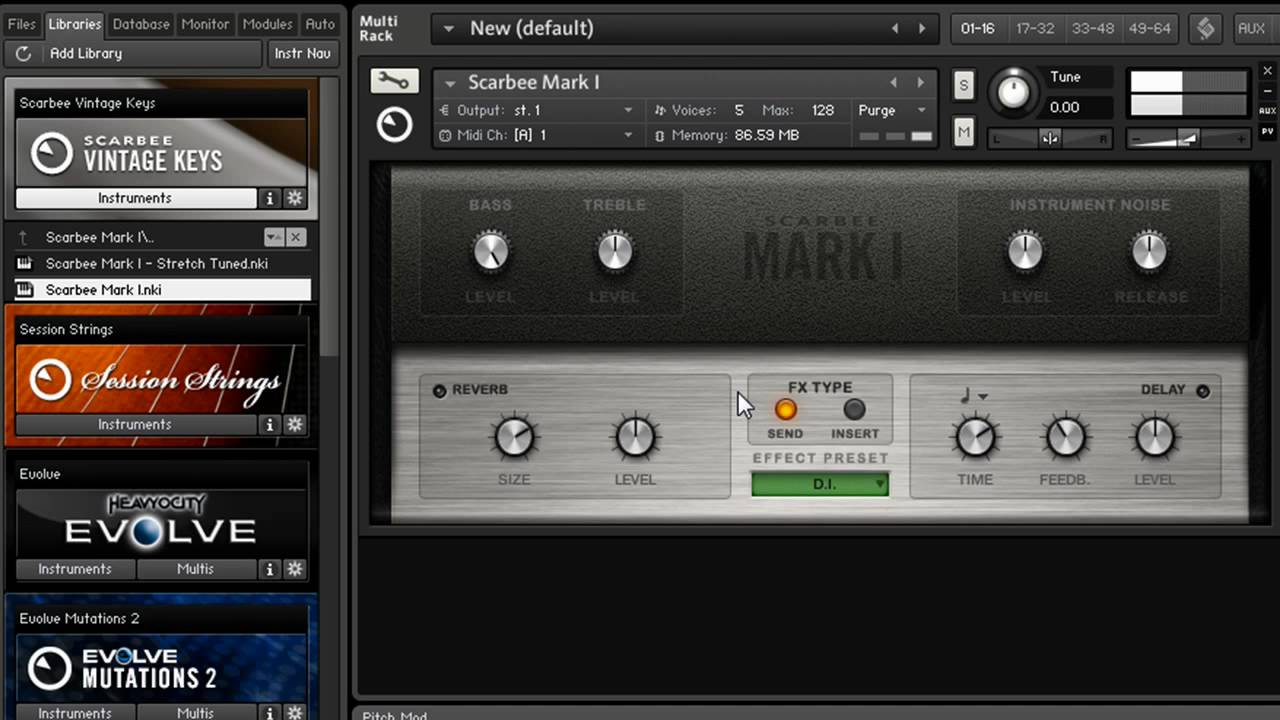The image size is (1280, 720).
Task: Open the Scarbee Mark I instrument name dropdown
Action: tap(450, 83)
